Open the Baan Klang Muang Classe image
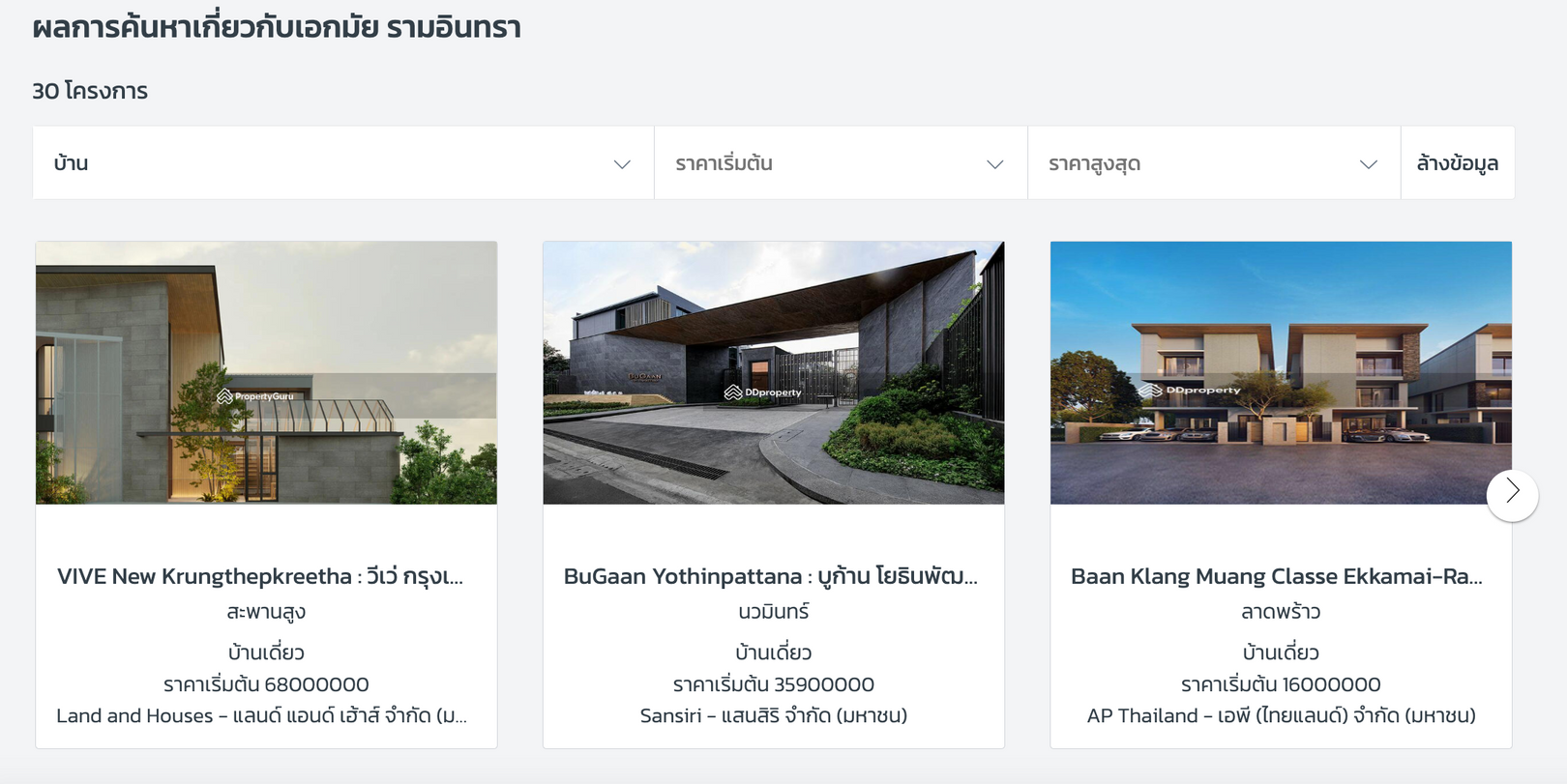 click(x=1281, y=372)
